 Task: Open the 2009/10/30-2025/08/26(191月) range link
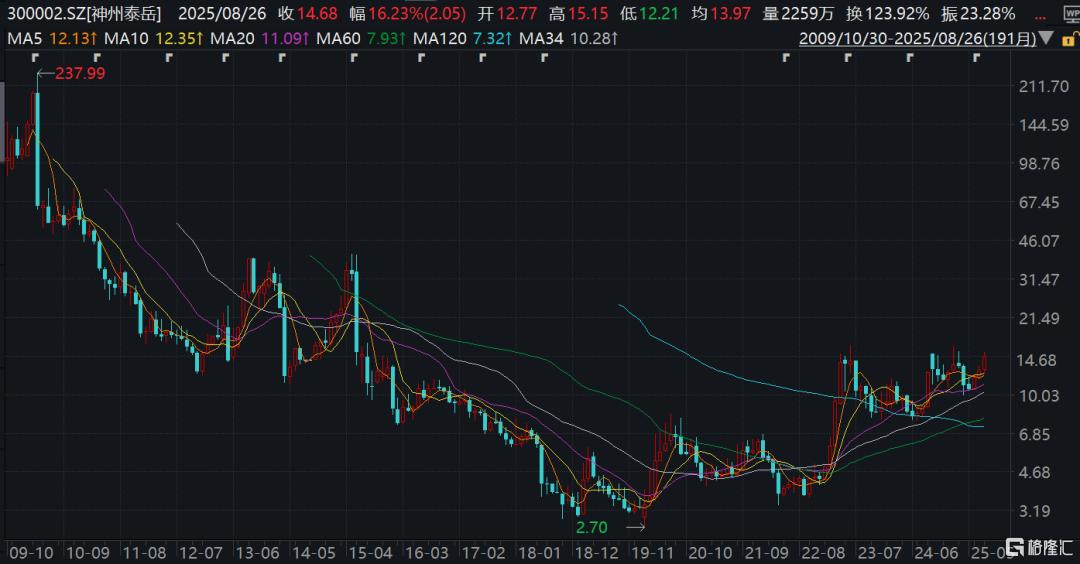tap(917, 39)
